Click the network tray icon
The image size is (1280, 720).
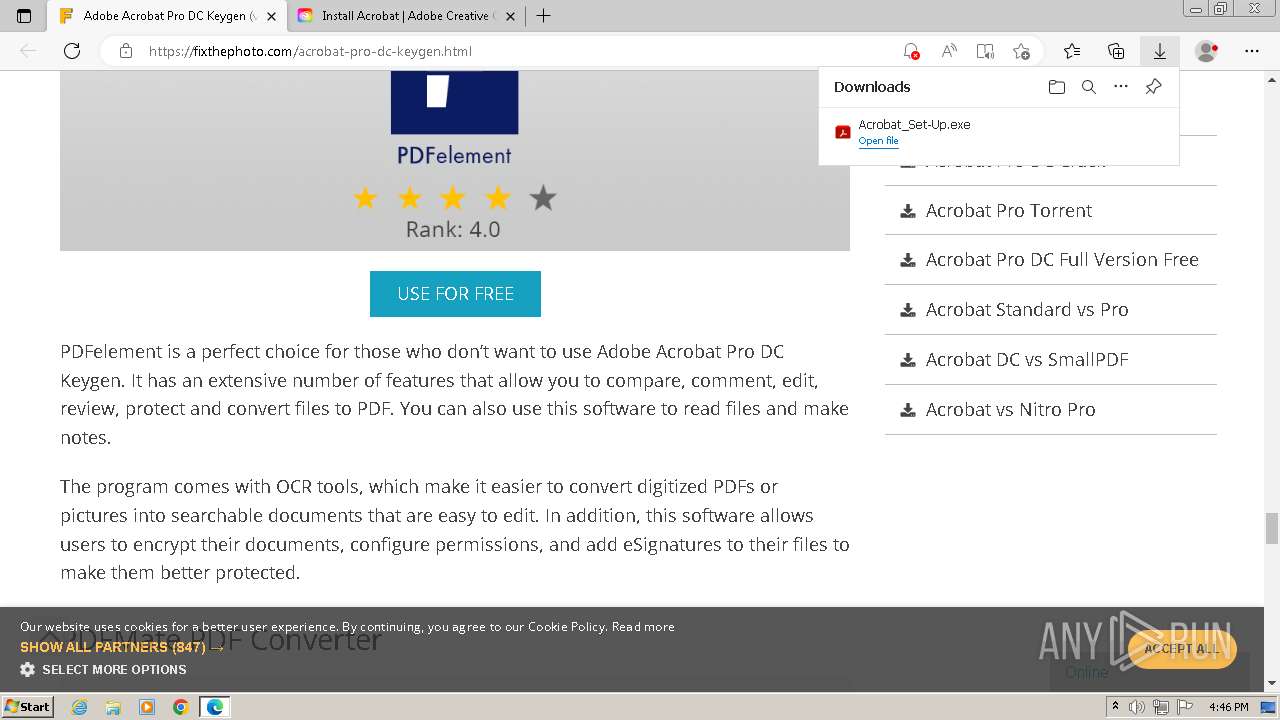[1160, 707]
